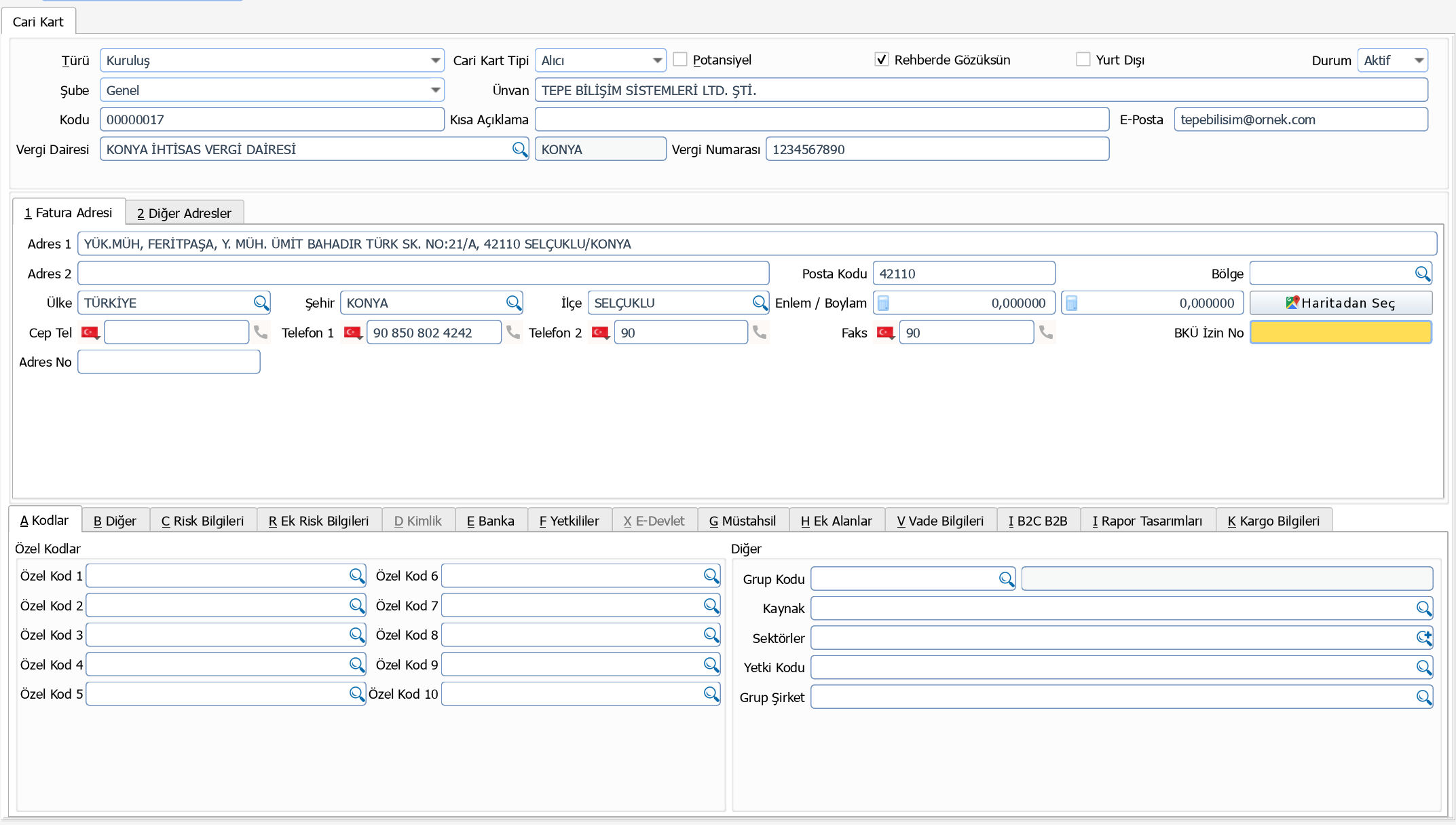Switch to the Cari Kart tab
This screenshot has height=825, width=1456.
pos(38,22)
